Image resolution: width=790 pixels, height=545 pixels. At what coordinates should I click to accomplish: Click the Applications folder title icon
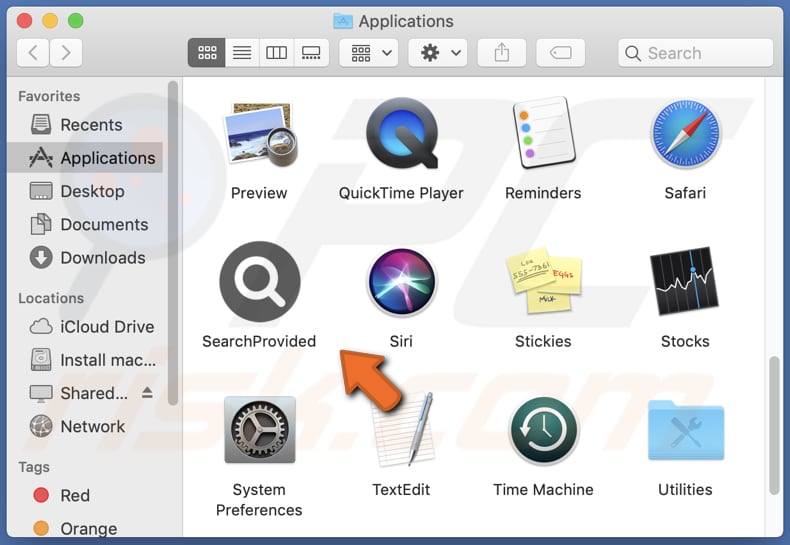[343, 21]
